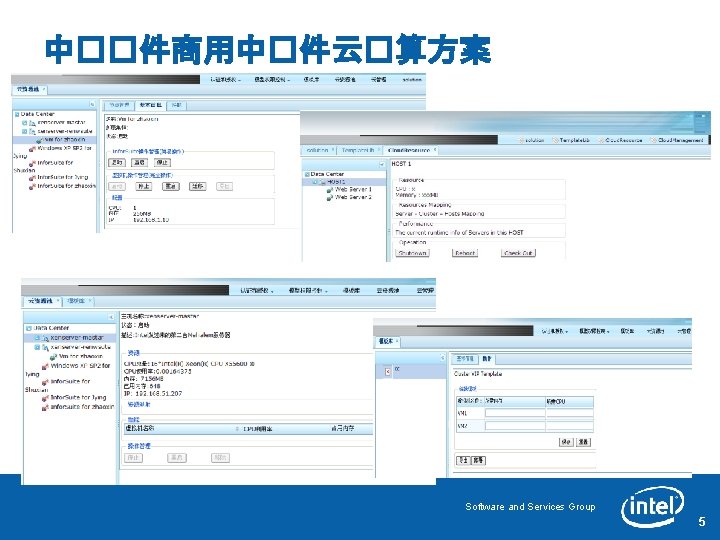Select Web Server 2 tree node

(353, 197)
